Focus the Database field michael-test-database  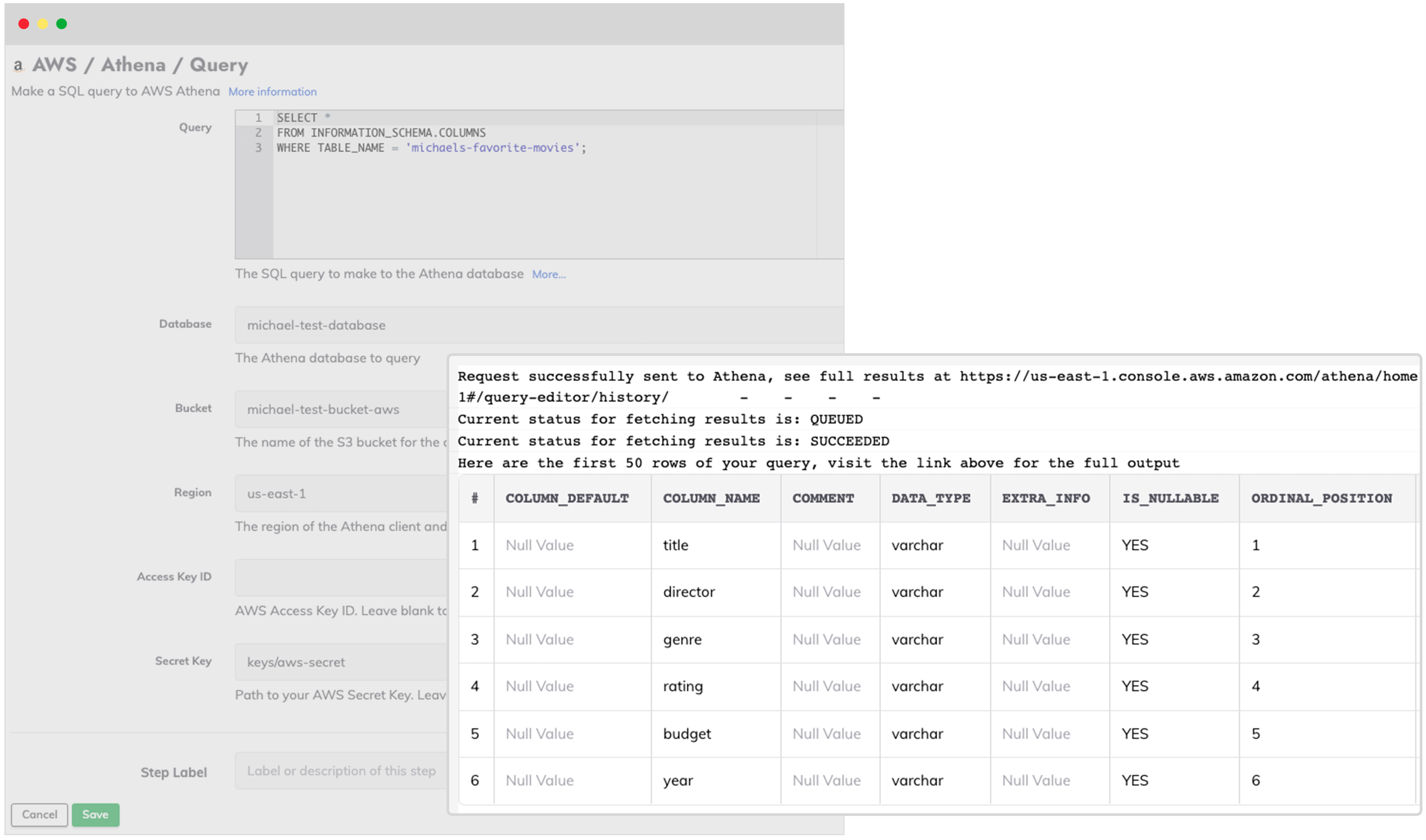tap(539, 325)
